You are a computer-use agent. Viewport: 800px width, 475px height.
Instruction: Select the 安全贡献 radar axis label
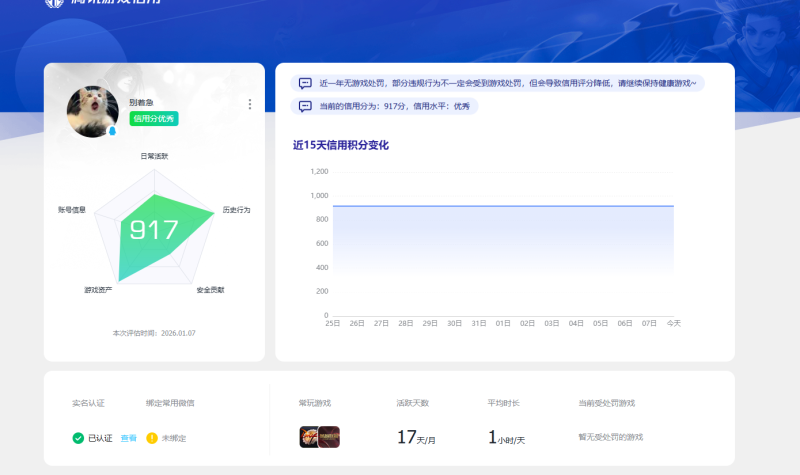pos(210,290)
